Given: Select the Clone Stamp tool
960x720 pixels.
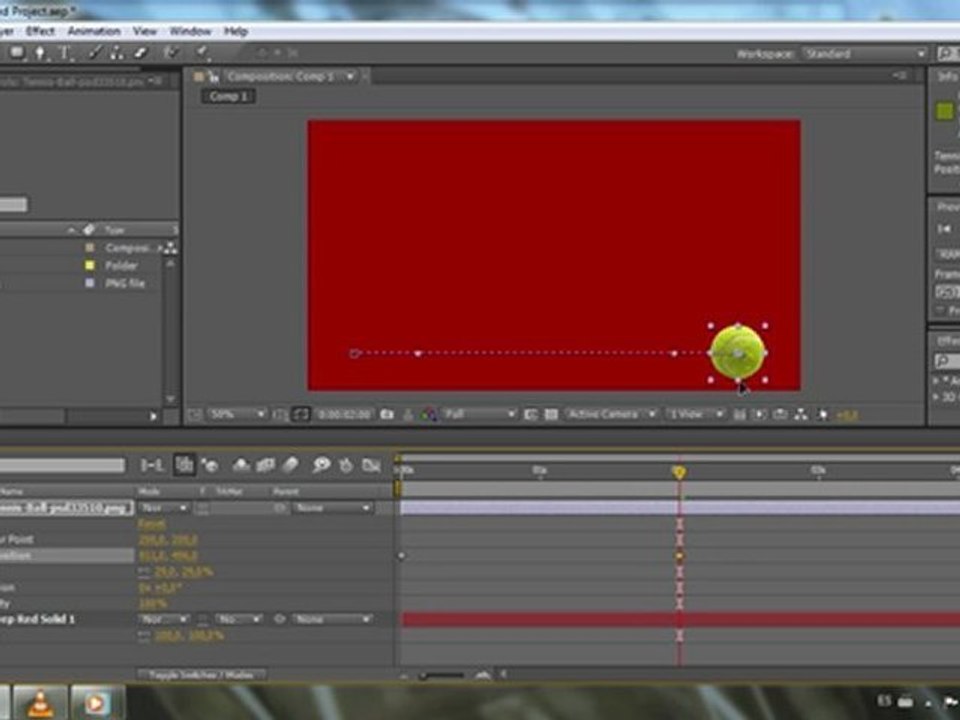Looking at the screenshot, I should tap(116, 53).
